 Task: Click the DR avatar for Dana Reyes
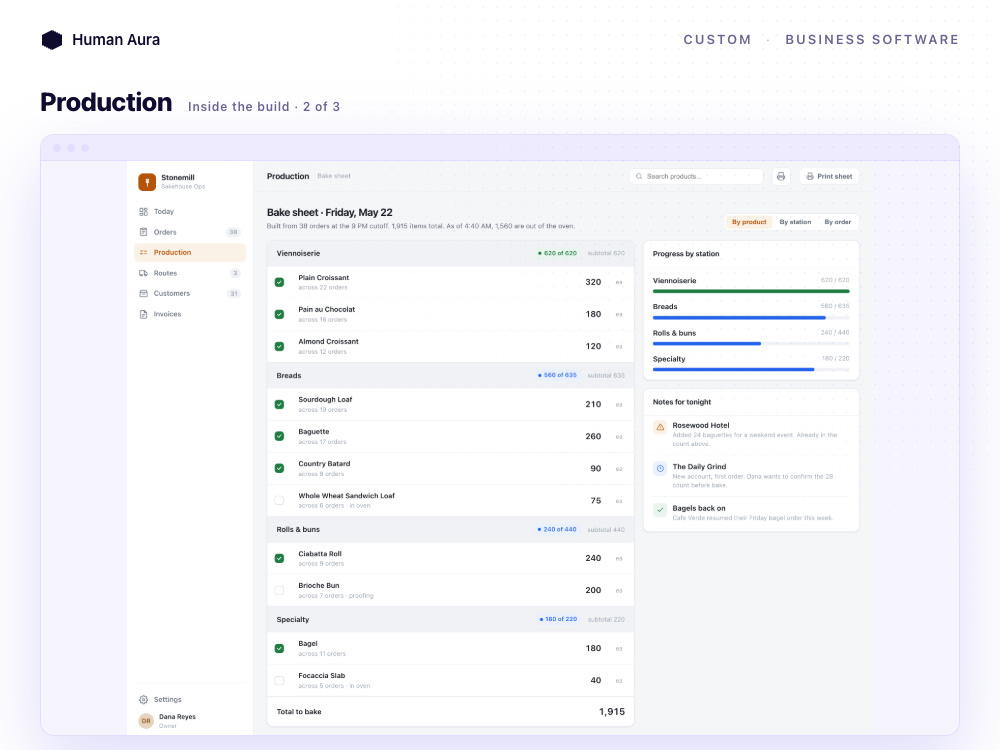(x=146, y=721)
